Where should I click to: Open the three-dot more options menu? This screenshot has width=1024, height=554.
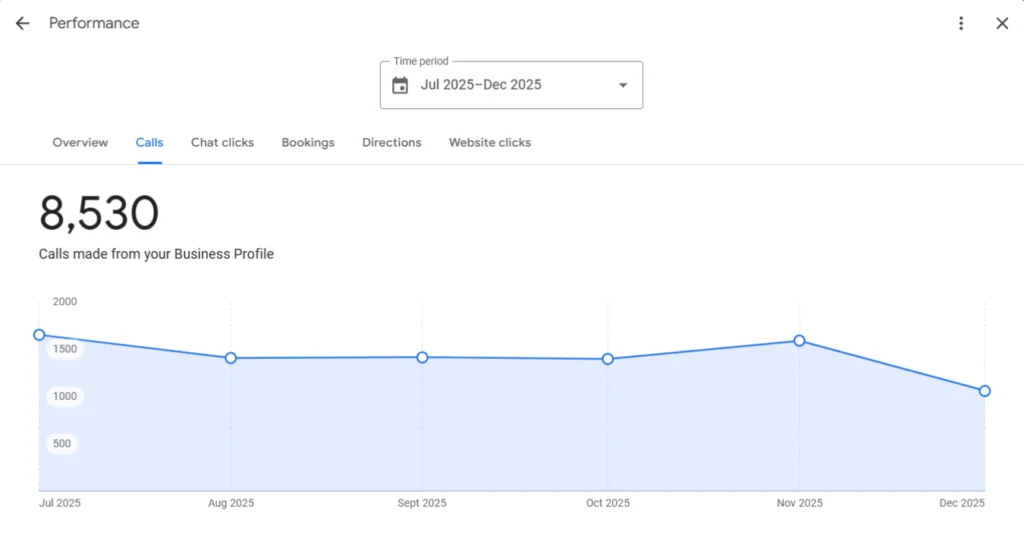pyautogui.click(x=961, y=23)
